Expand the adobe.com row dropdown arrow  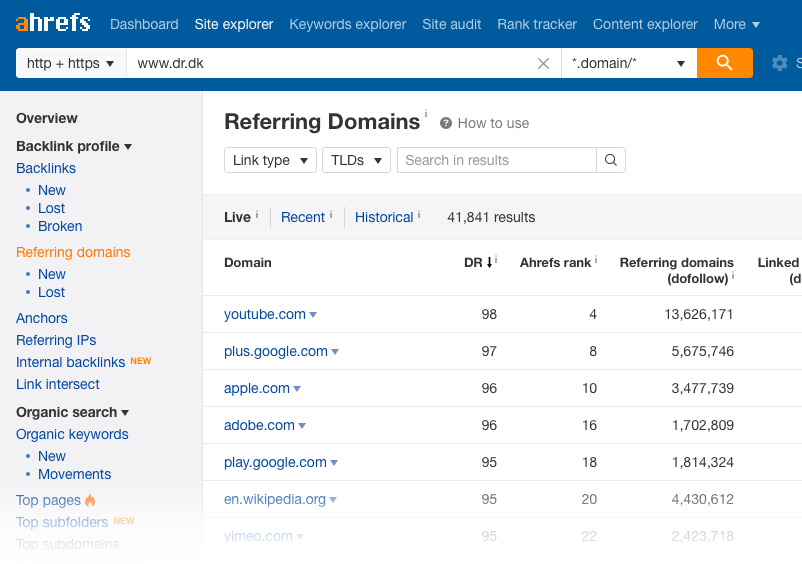(302, 425)
